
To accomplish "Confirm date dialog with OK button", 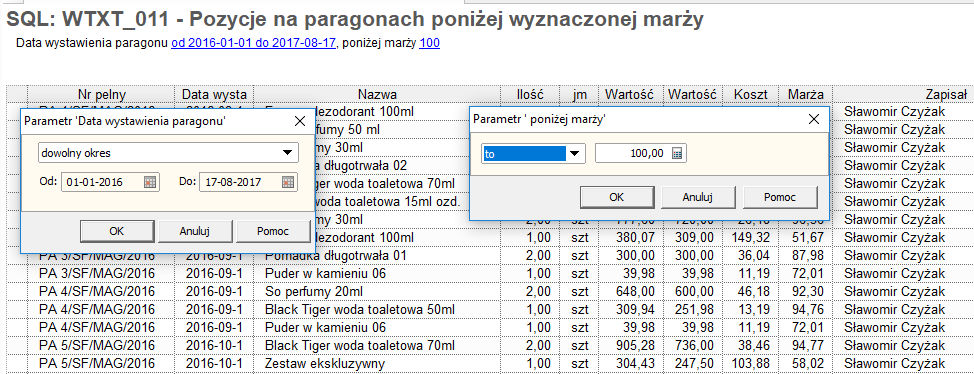I will click(117, 230).
